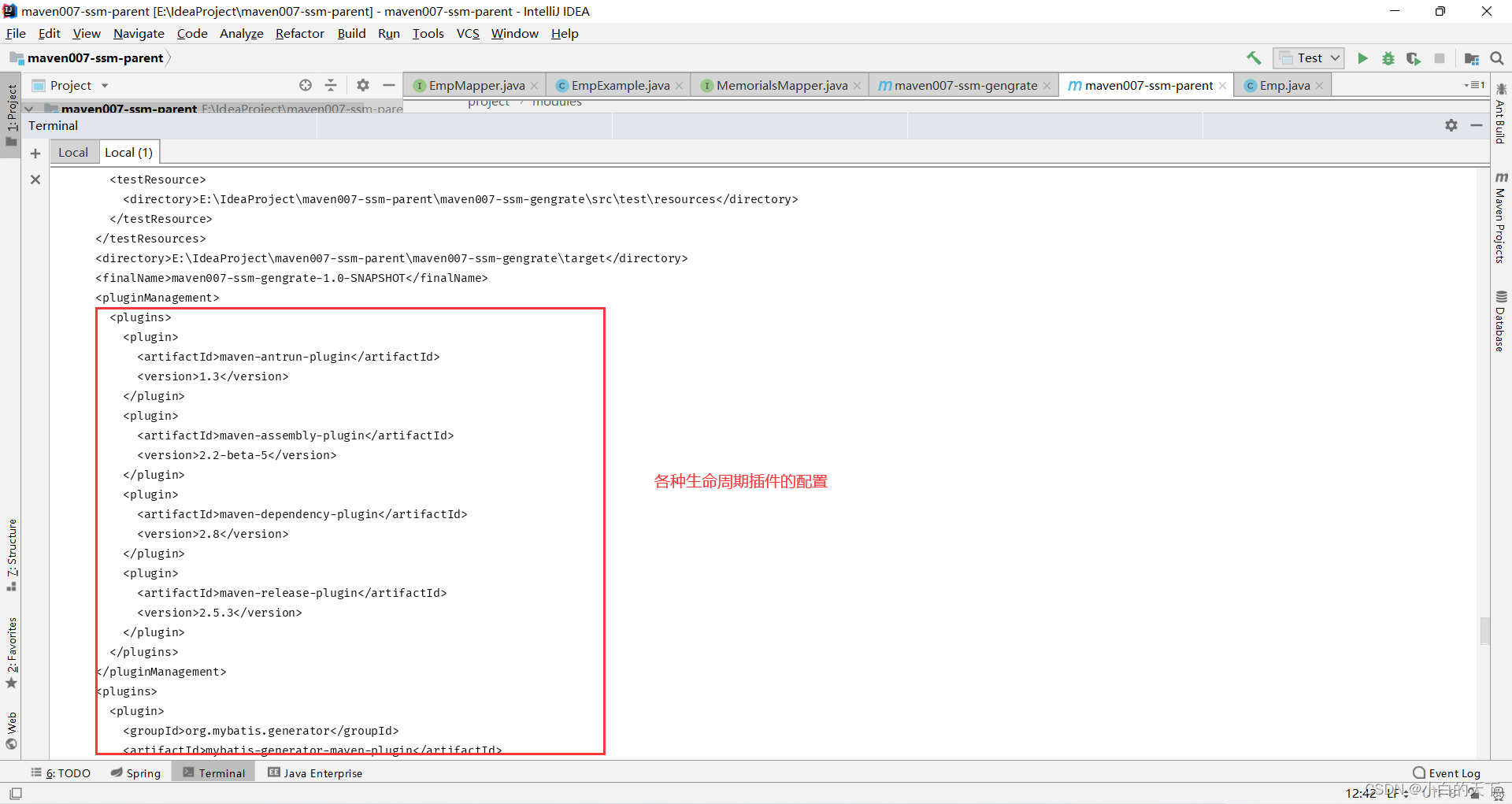
Task: Open the Event Log
Action: pos(1447,773)
